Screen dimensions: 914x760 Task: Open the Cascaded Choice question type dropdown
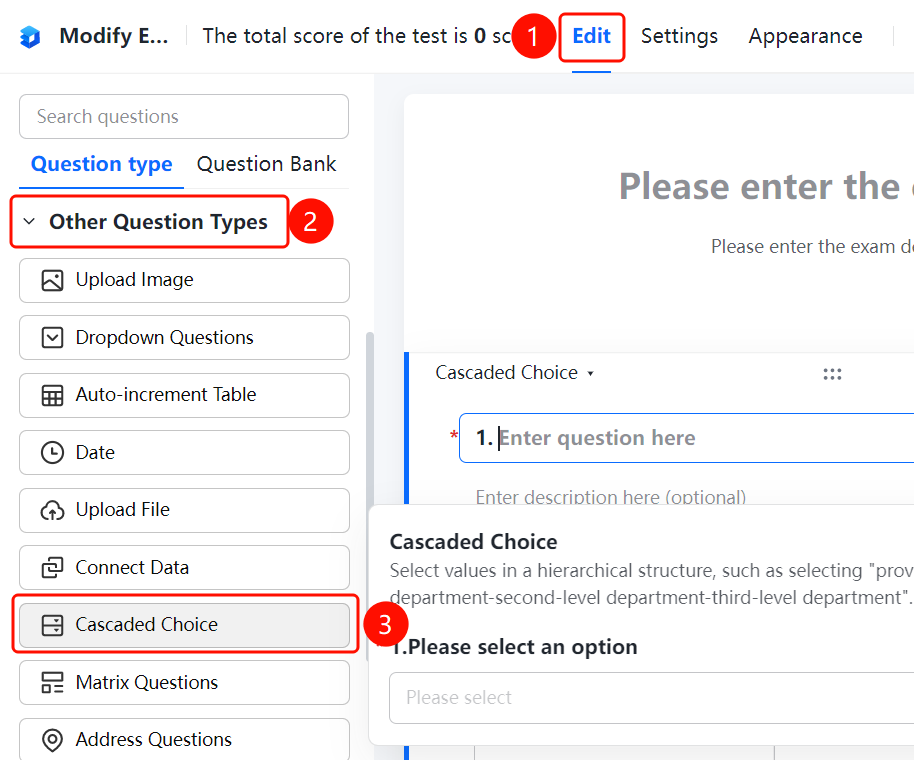(515, 373)
